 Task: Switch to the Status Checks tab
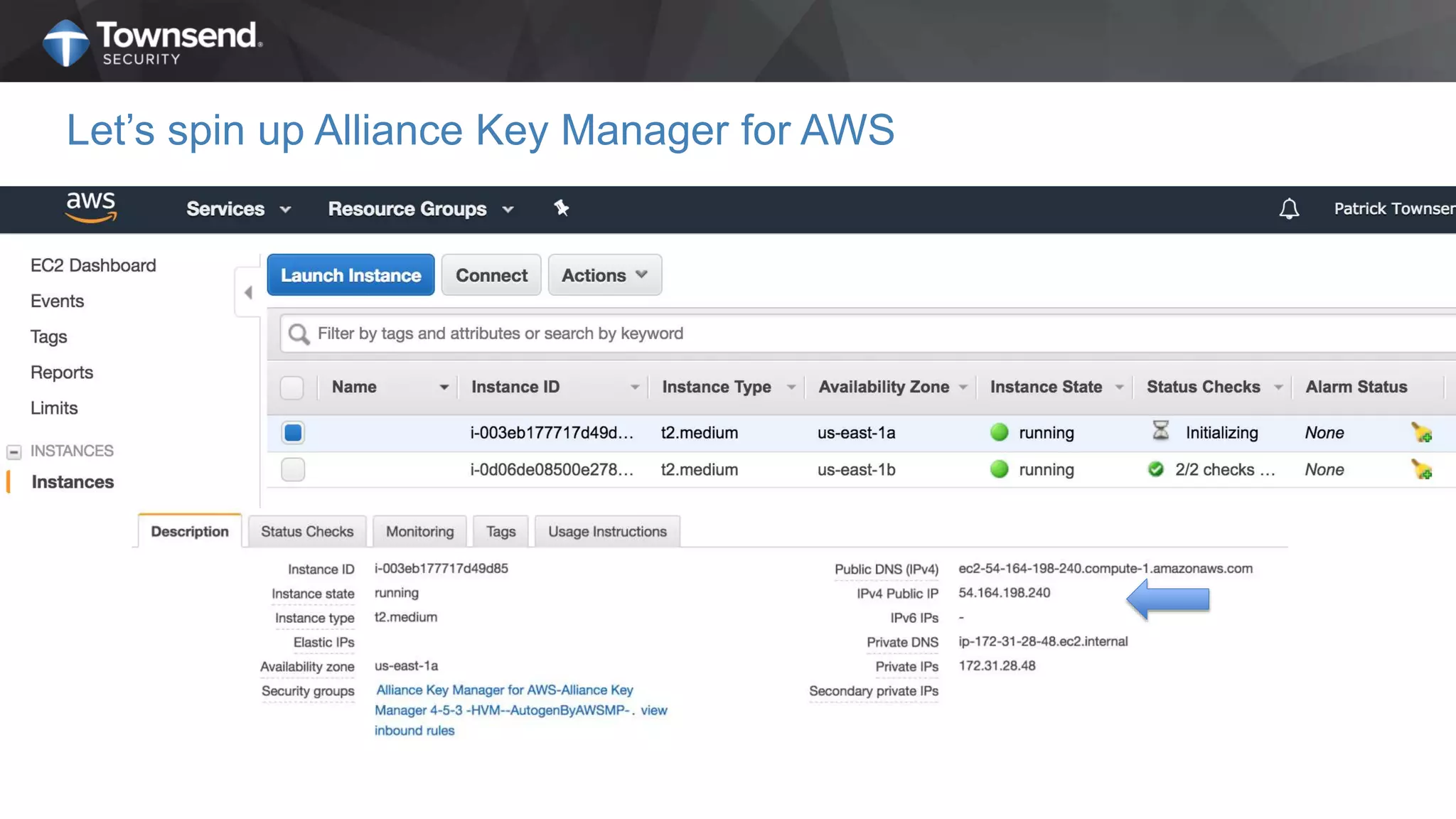(307, 531)
